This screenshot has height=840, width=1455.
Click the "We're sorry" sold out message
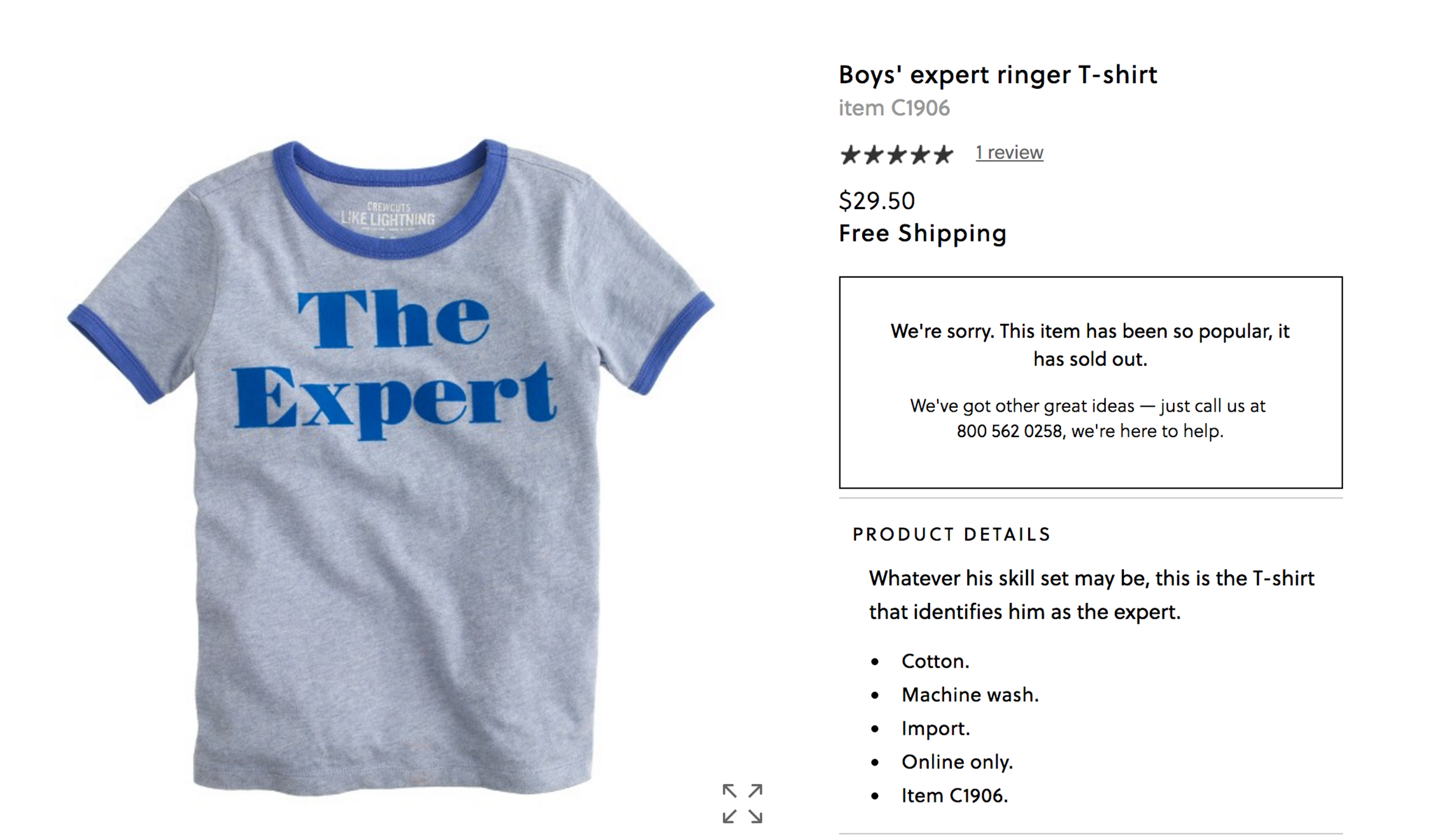(1090, 345)
